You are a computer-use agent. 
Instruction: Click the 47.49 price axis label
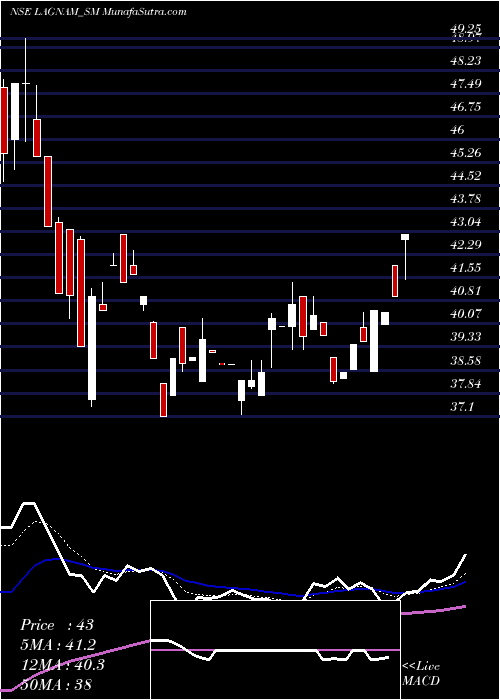[466, 83]
